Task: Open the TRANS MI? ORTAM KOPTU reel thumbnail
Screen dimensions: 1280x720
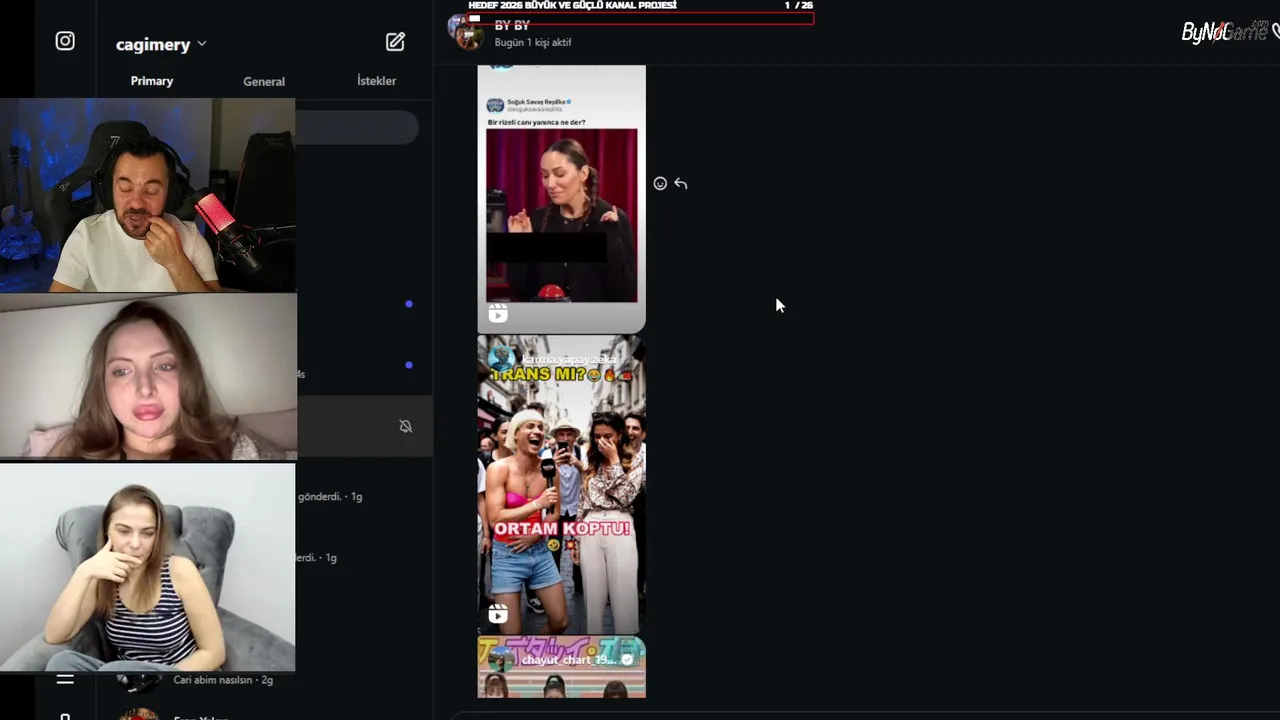Action: [x=561, y=485]
